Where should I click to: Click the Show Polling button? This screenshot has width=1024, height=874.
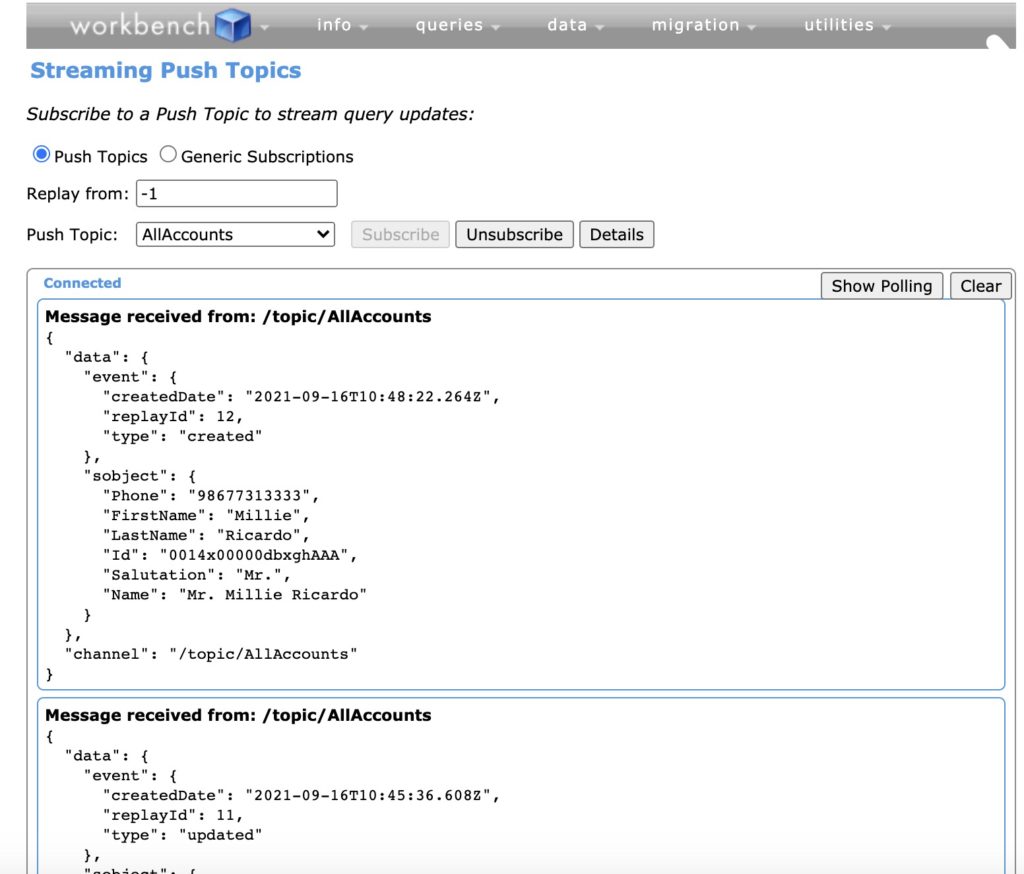tap(881, 285)
